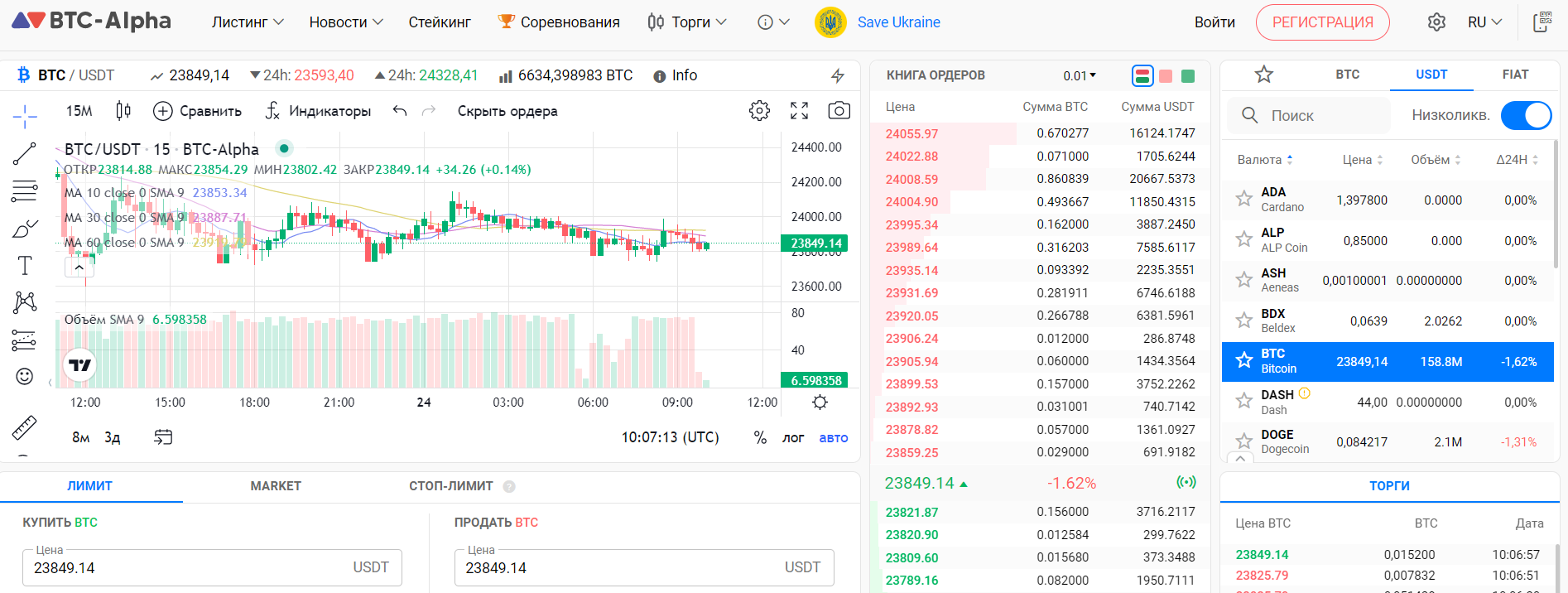Sort market list by Валюта
Viewport: 1568px width, 593px height.
click(x=1265, y=160)
